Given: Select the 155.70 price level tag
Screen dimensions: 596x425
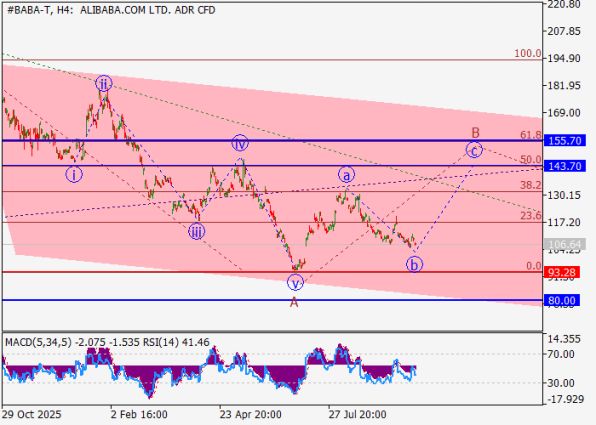Looking at the screenshot, I should [565, 141].
